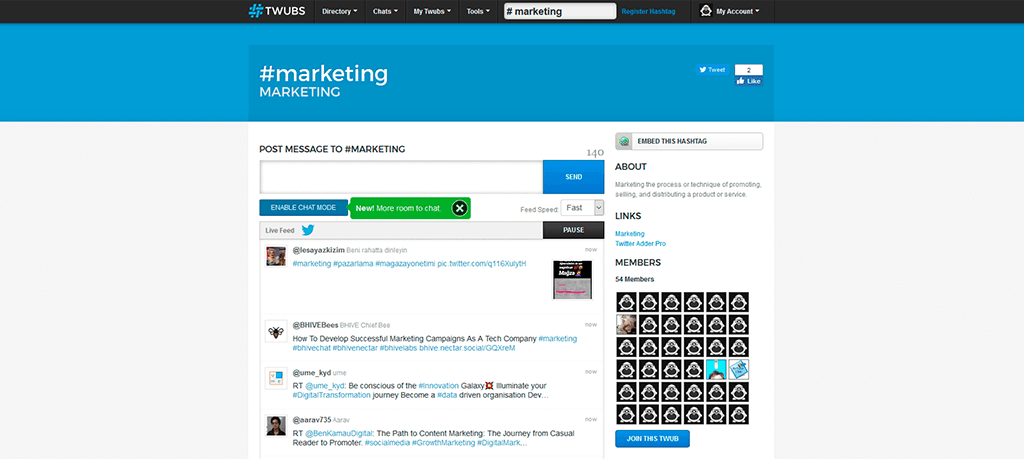Click the #bhivelabs hashtag
The width and height of the screenshot is (1024, 459).
pos(398,348)
